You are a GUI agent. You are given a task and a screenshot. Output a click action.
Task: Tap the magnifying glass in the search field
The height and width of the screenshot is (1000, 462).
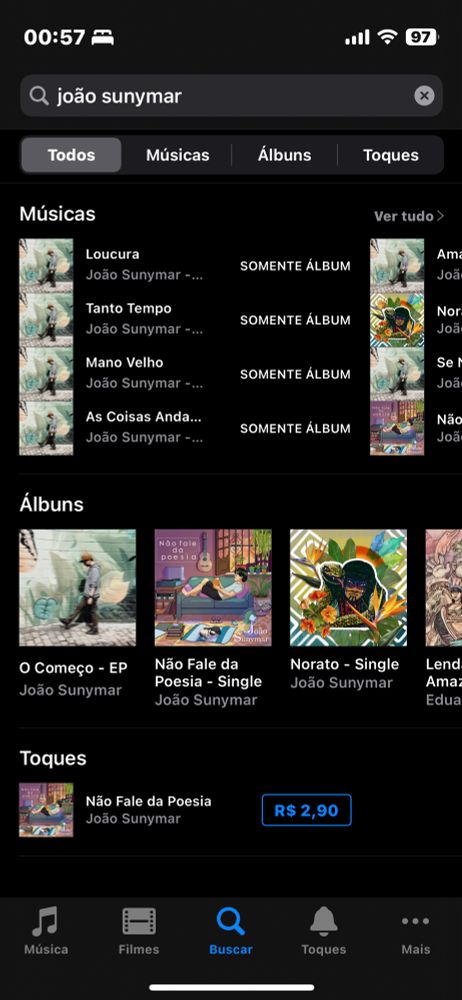[39, 96]
